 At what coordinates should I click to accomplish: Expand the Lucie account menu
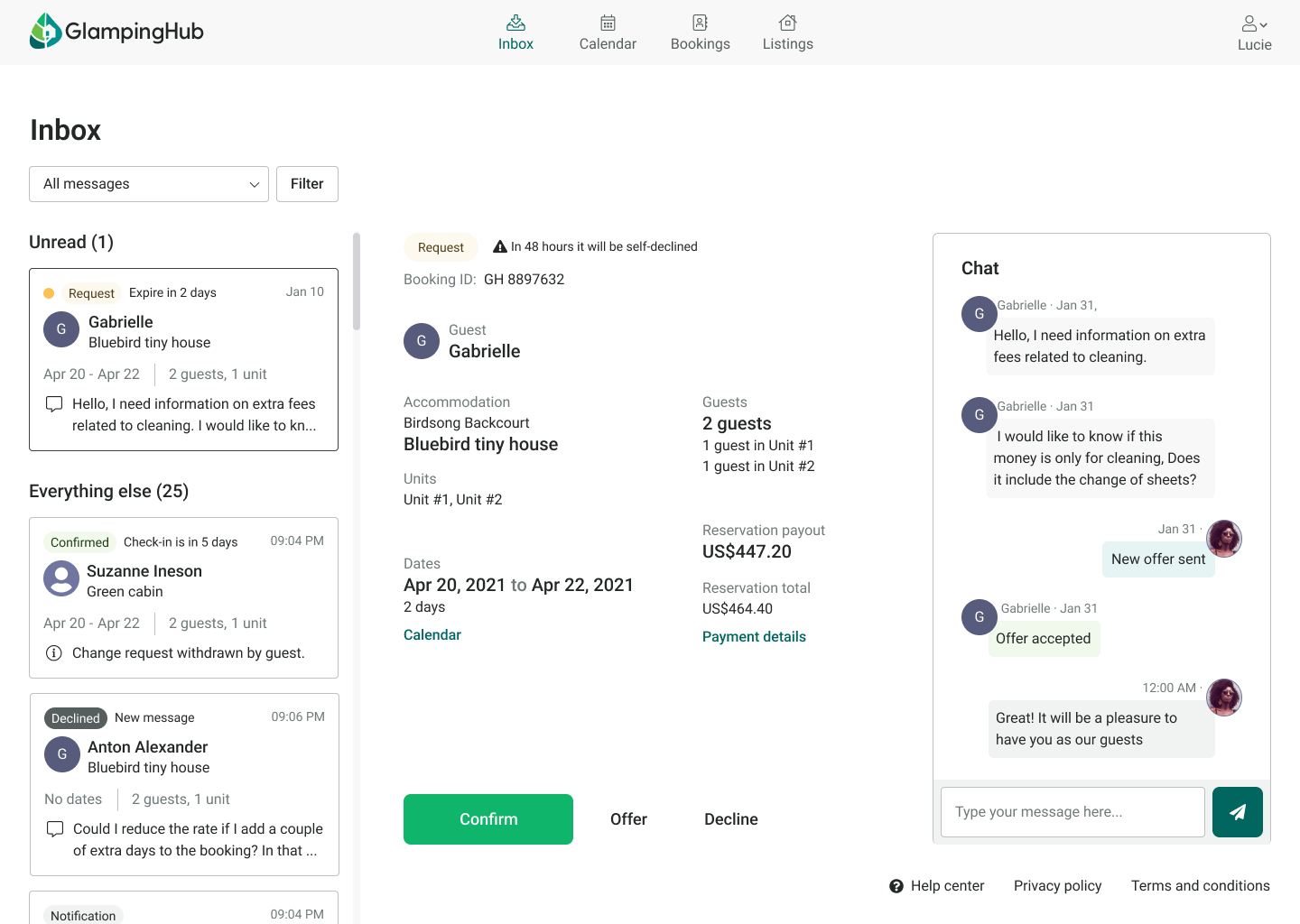click(x=1254, y=32)
